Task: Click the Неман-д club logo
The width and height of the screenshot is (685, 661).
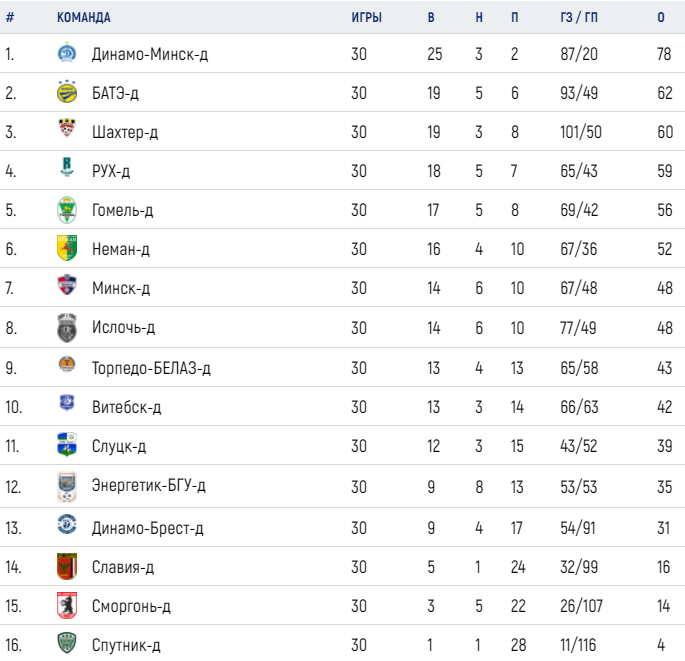Action: (66, 249)
